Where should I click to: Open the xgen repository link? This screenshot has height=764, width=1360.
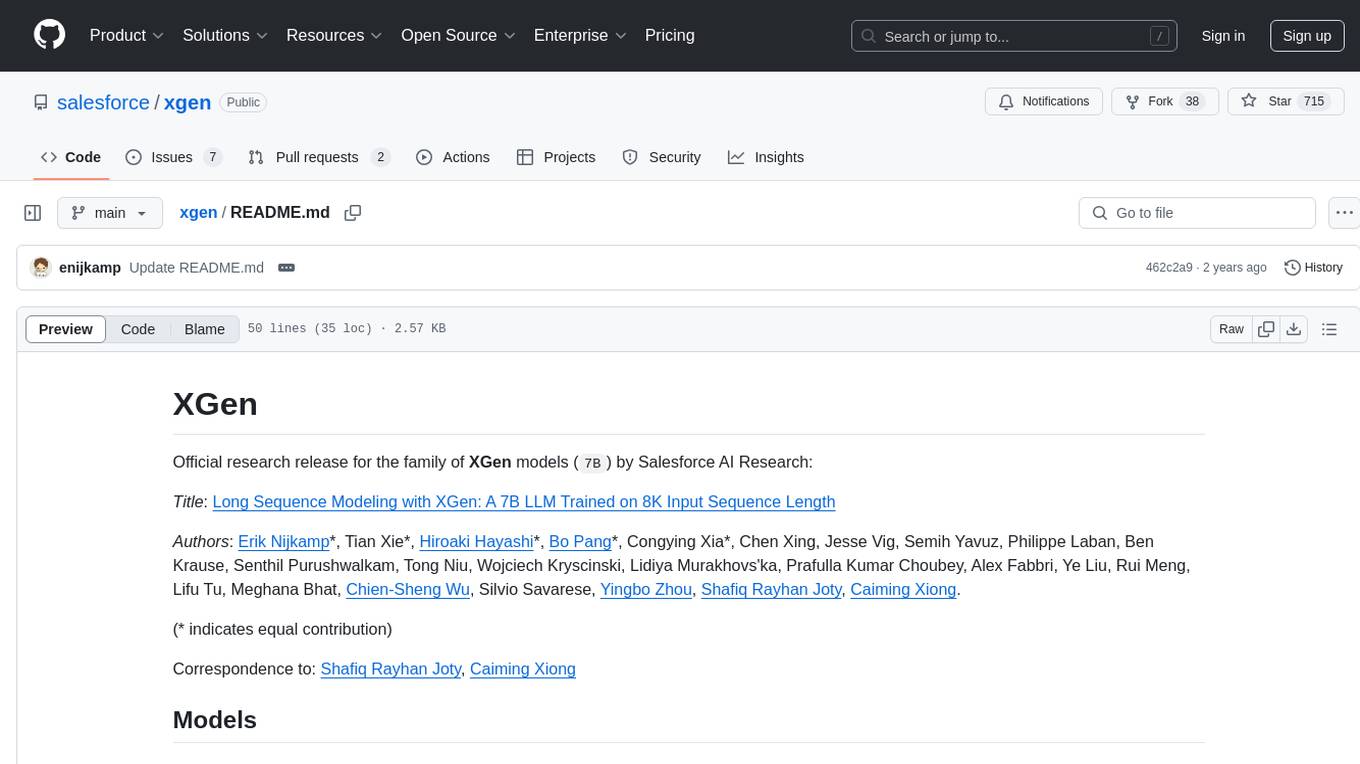point(187,102)
